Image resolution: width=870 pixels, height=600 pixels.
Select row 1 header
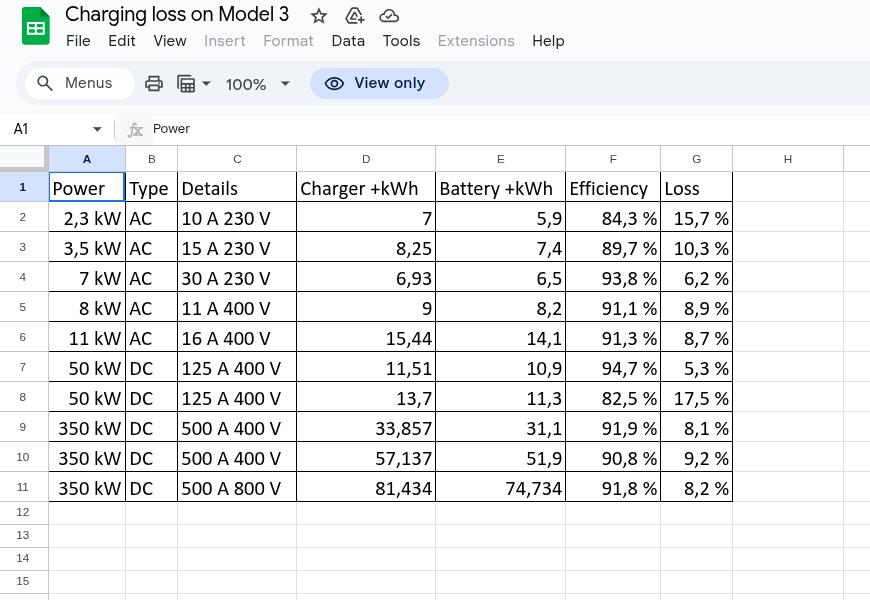tap(24, 187)
